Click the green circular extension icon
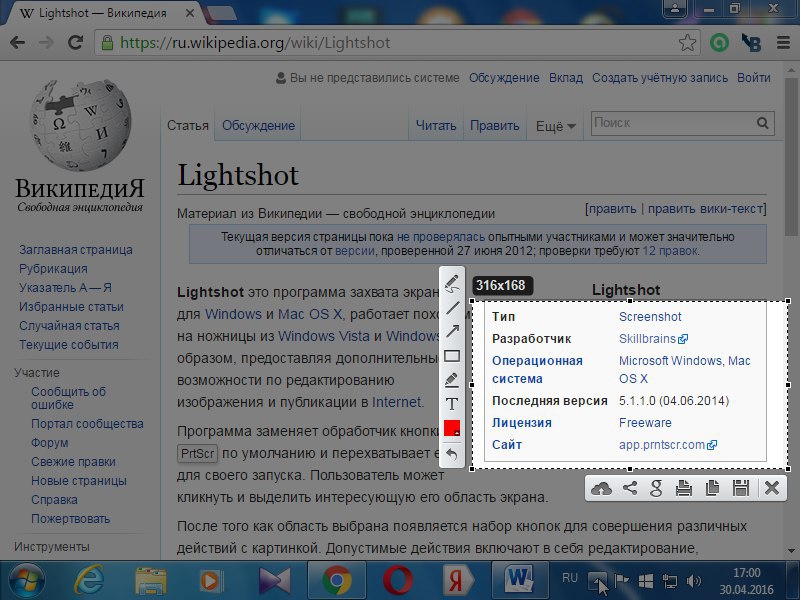The width and height of the screenshot is (800, 600). [x=719, y=43]
